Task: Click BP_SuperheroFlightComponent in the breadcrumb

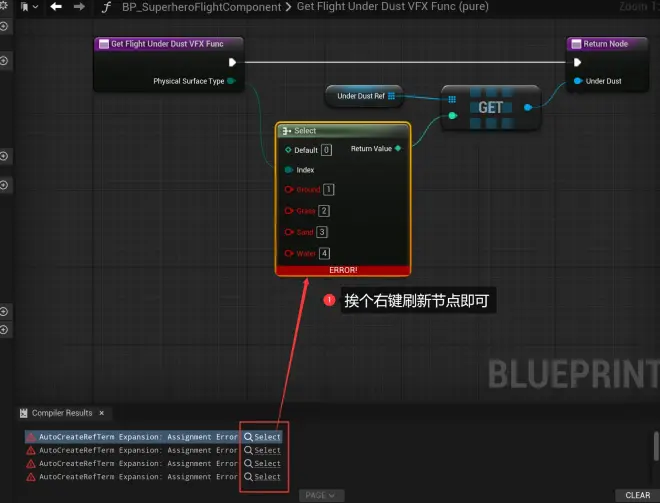Action: pos(201,7)
